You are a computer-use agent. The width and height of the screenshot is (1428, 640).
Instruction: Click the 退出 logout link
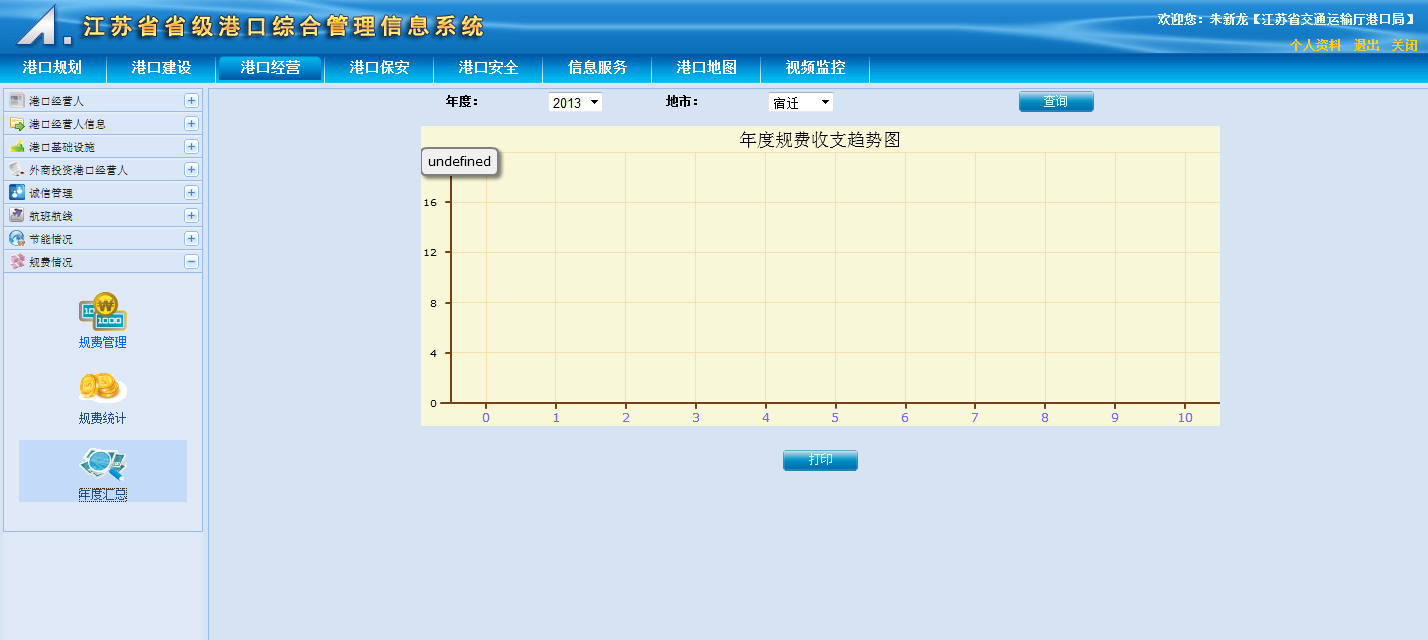pyautogui.click(x=1366, y=45)
